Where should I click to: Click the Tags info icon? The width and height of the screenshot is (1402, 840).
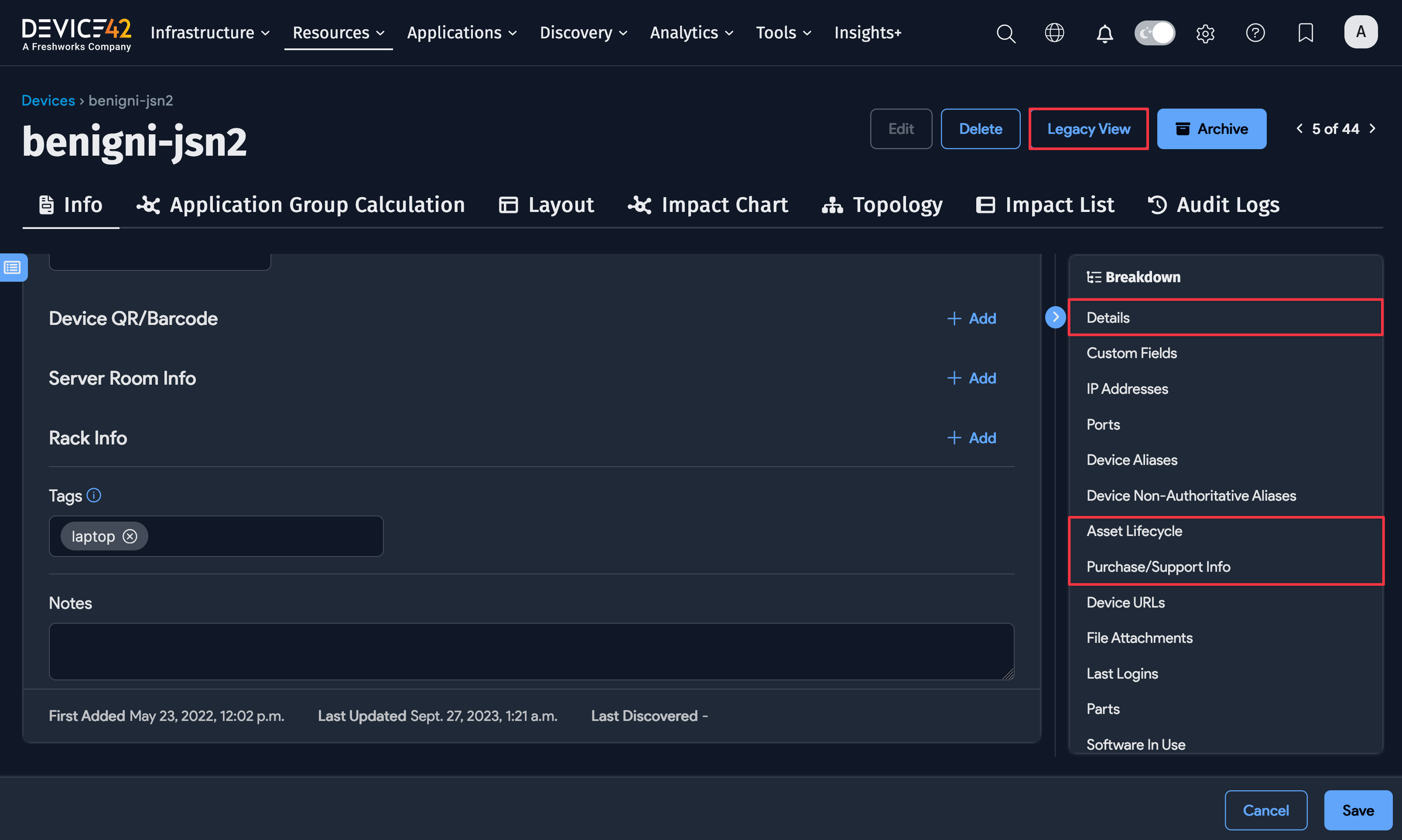coord(94,495)
